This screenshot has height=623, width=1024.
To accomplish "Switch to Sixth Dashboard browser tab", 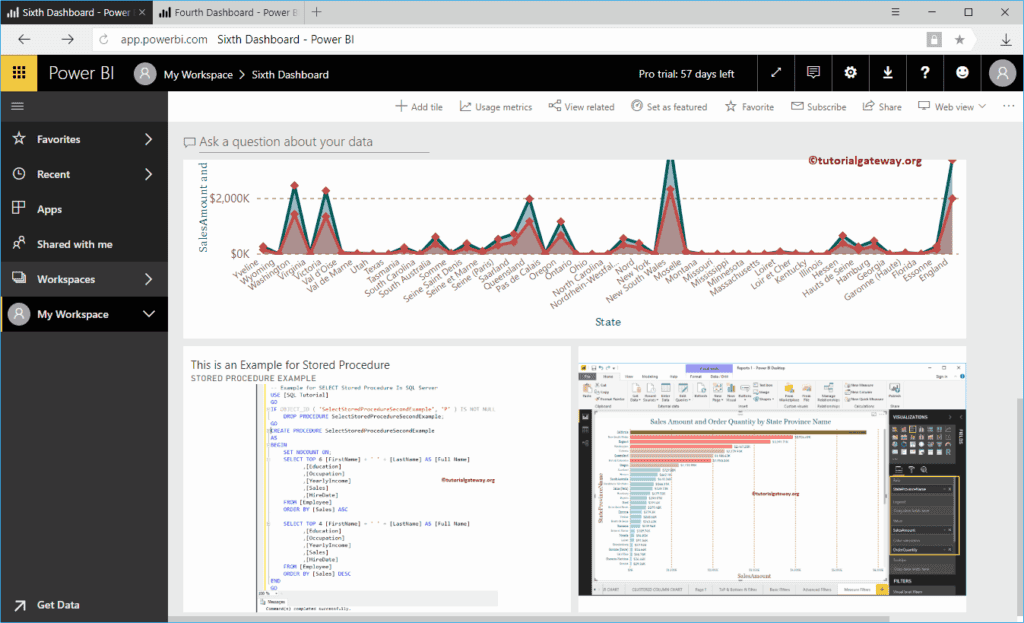I will tap(76, 12).
